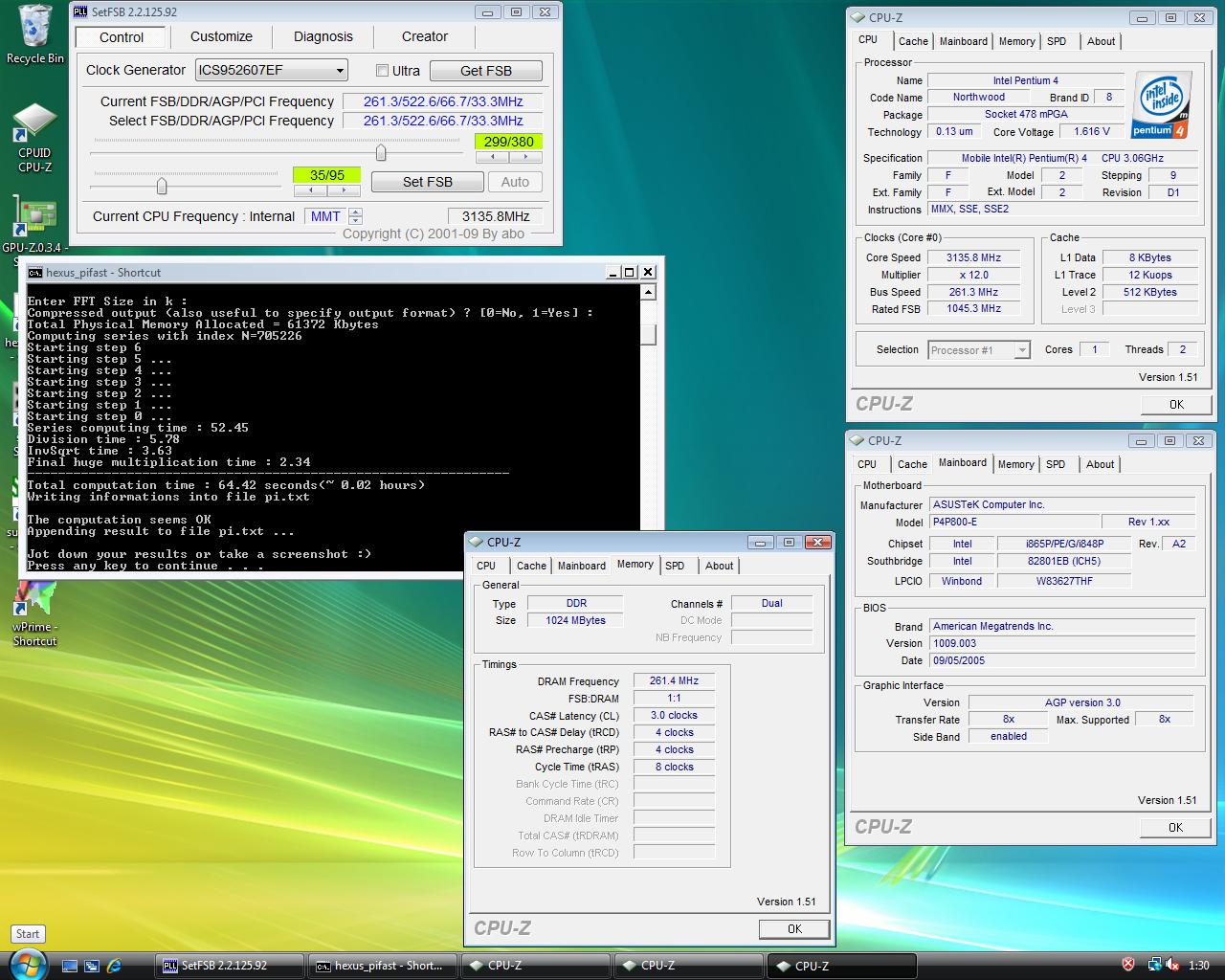Viewport: 1225px width, 980px height.
Task: Click the mainboard model P4P800-E
Action: (1013, 523)
